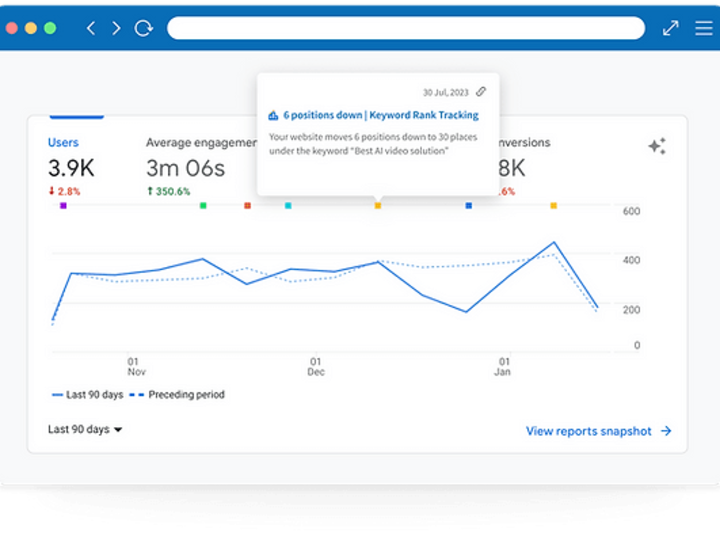
Task: Click the sparkle insights icon
Action: (657, 146)
